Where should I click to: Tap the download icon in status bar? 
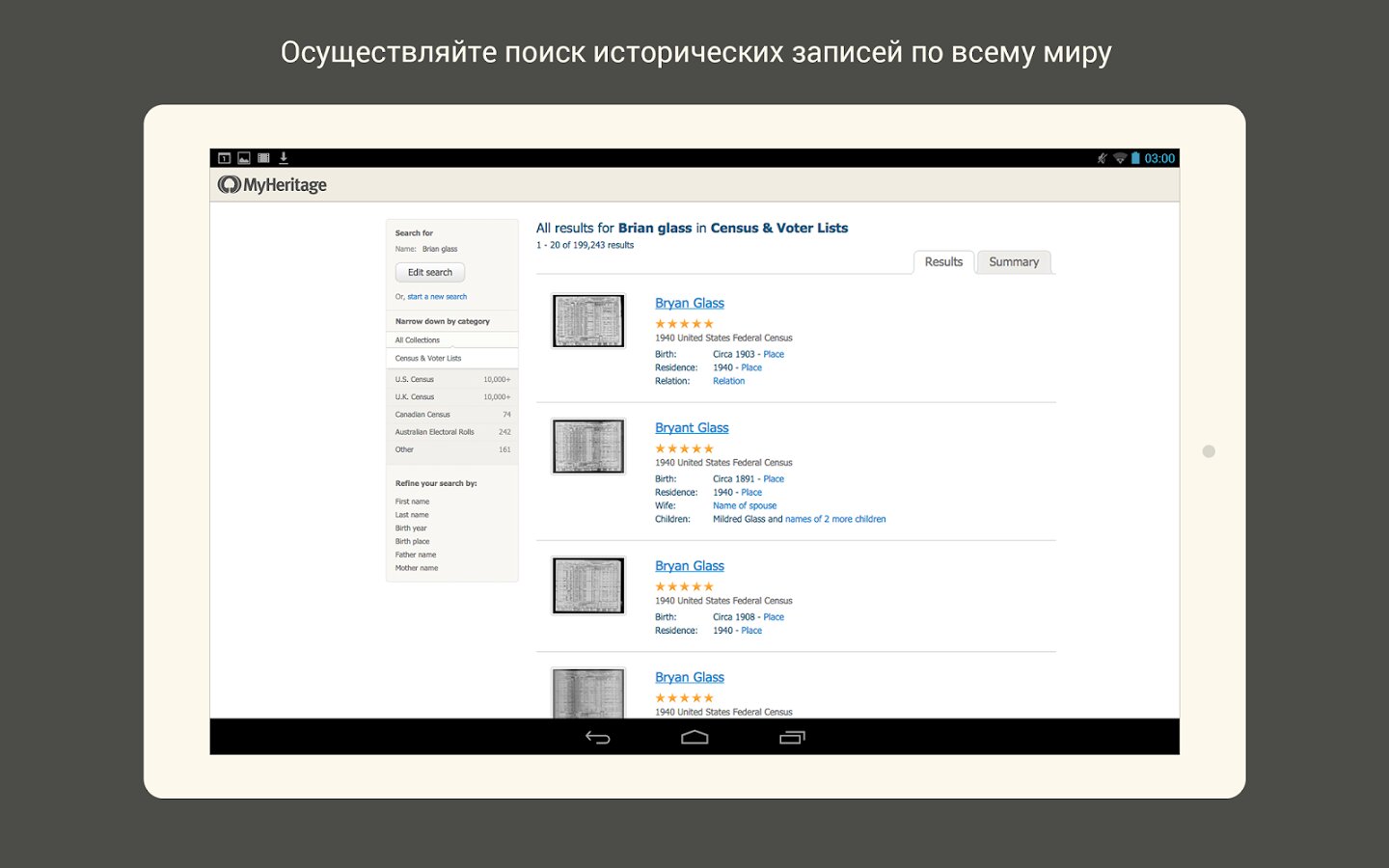tap(284, 158)
